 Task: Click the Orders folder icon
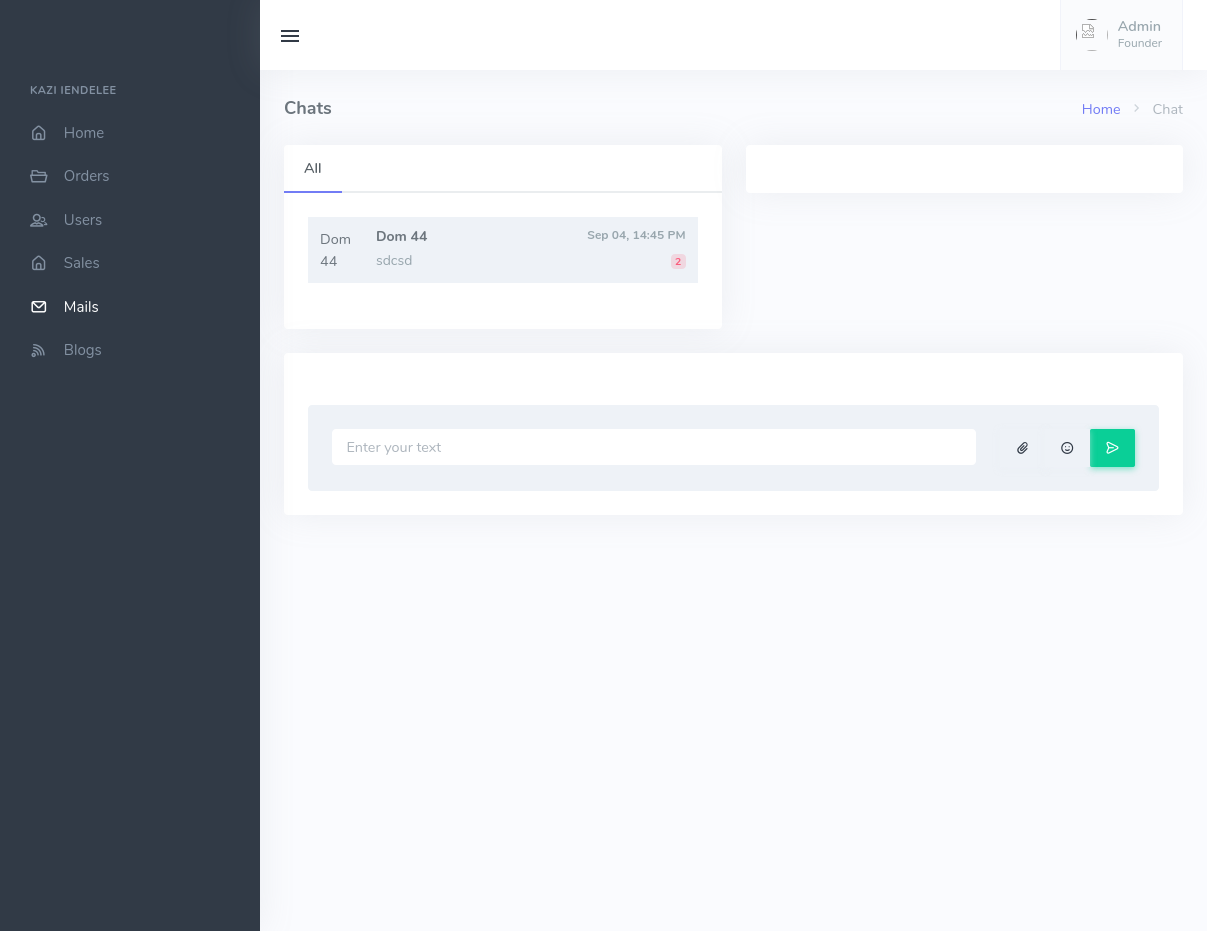[39, 176]
